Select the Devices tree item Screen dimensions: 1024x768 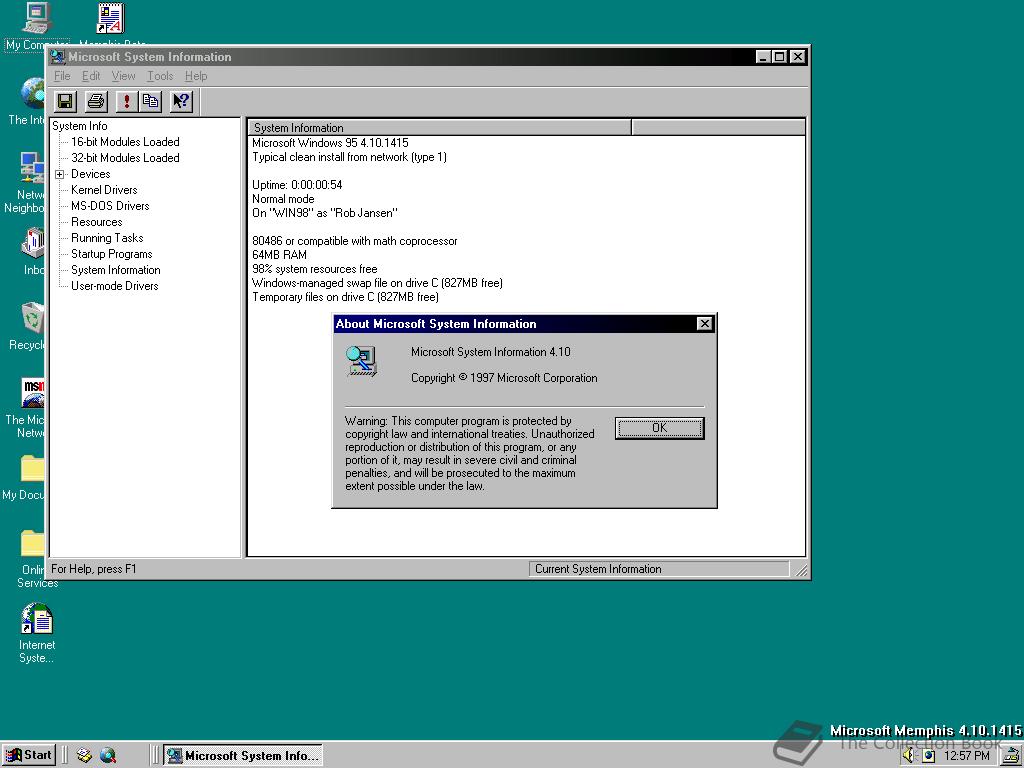point(91,174)
